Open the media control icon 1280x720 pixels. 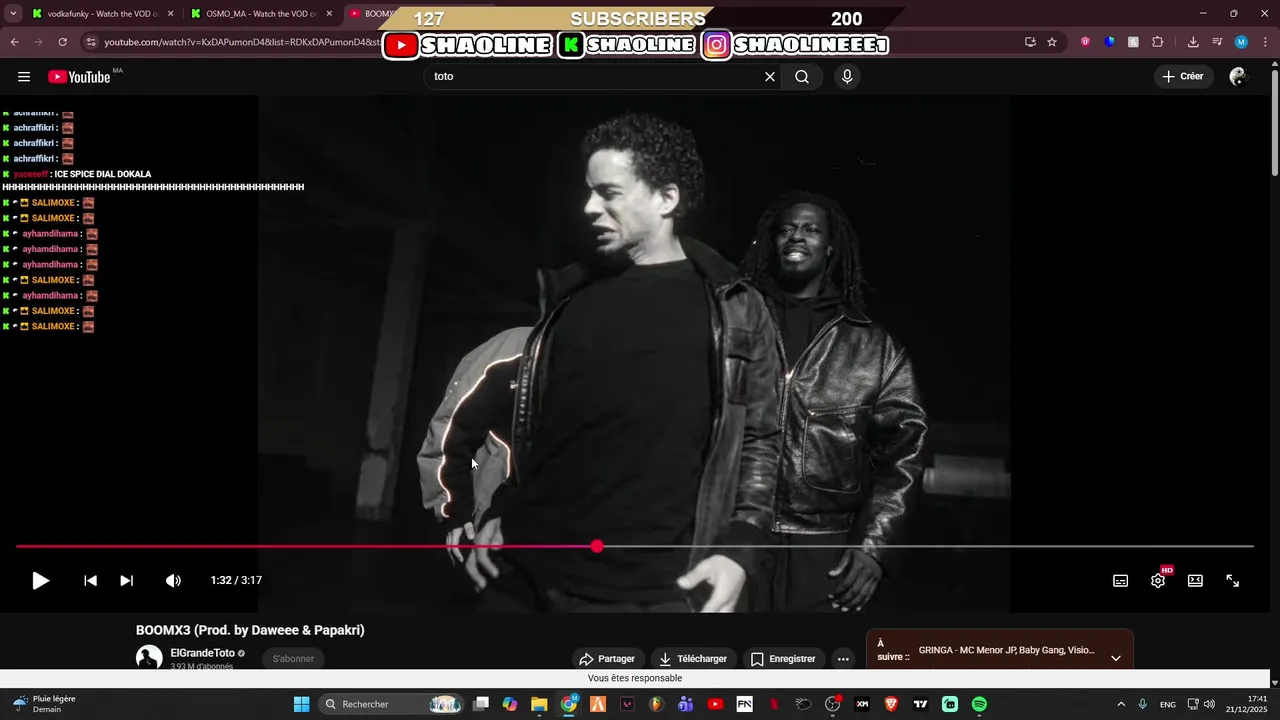[1217, 42]
